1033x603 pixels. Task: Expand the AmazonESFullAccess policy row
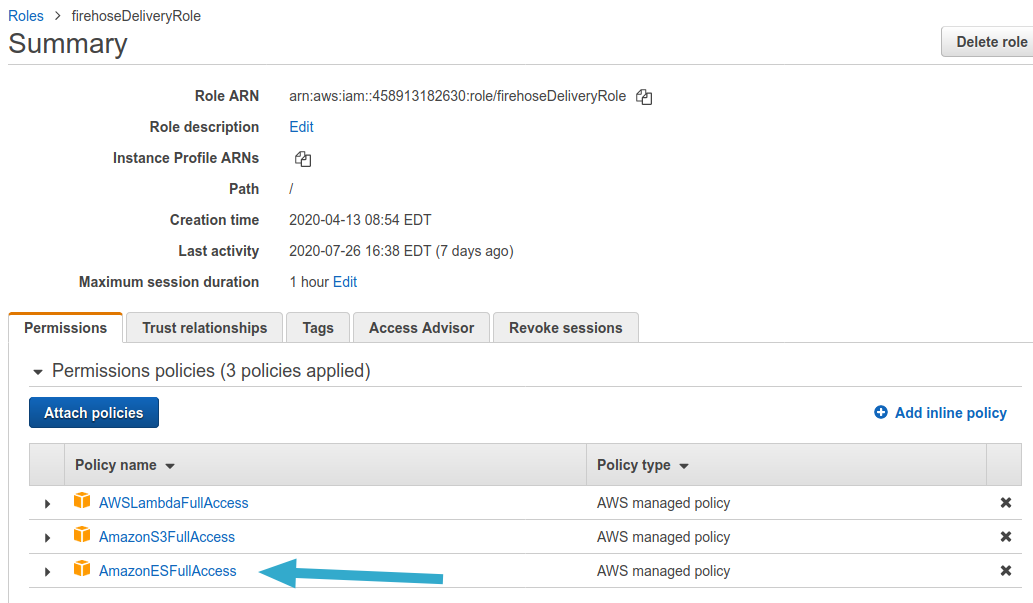[47, 571]
